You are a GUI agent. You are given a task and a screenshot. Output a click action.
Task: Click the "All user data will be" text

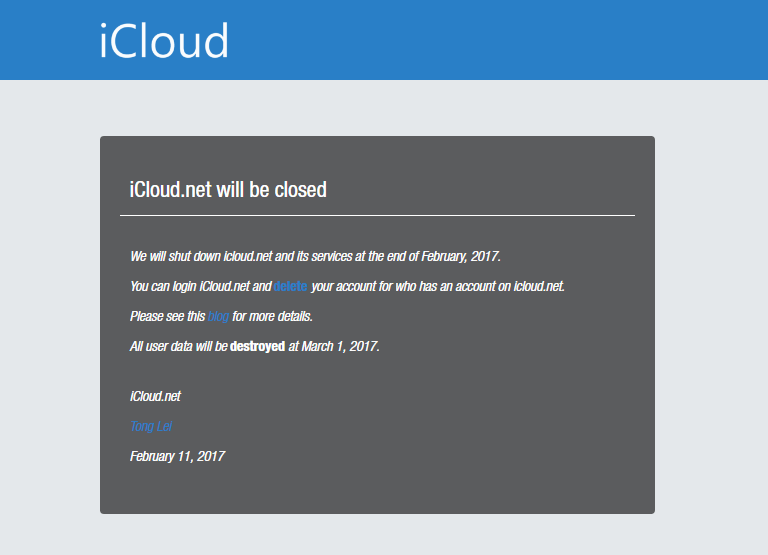point(179,347)
